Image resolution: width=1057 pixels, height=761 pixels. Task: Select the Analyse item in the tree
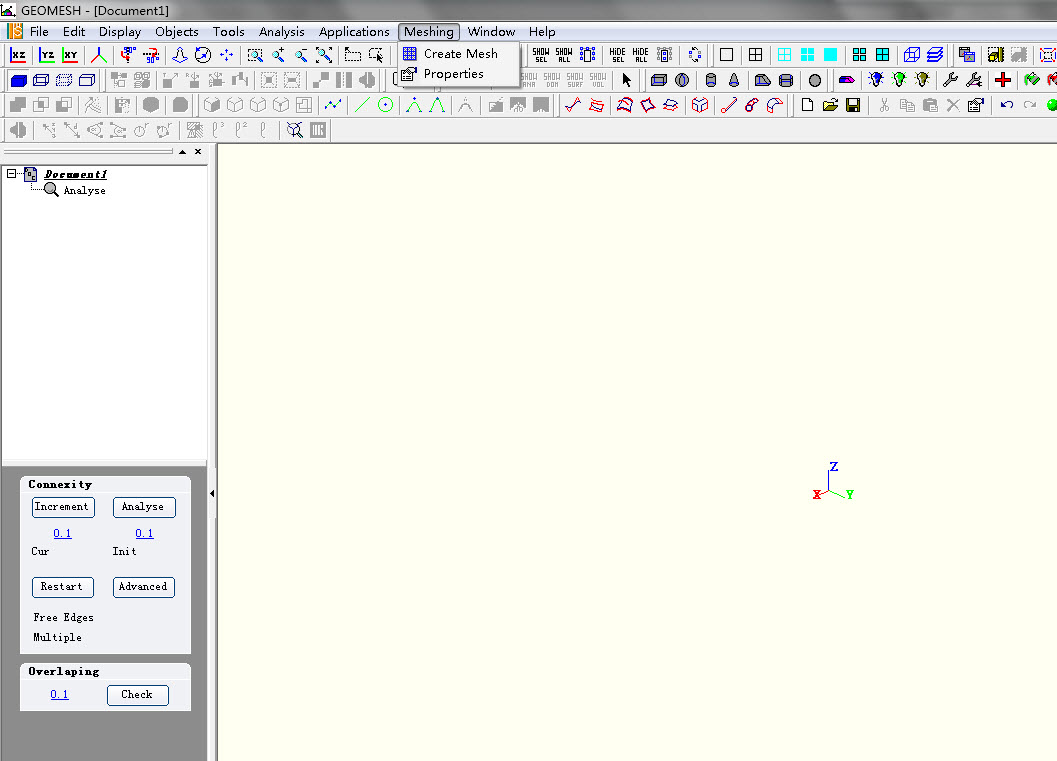(84, 191)
